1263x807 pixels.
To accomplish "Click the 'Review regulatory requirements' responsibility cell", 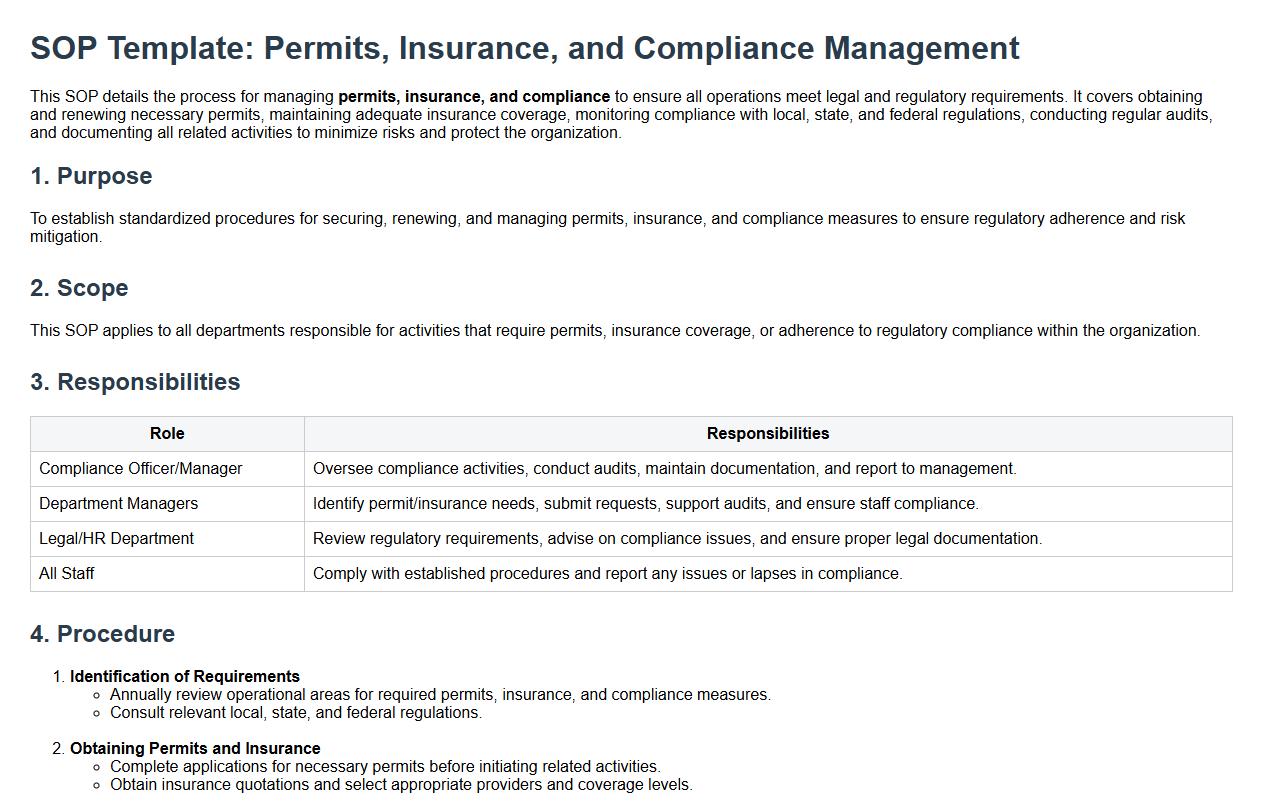I will (677, 539).
